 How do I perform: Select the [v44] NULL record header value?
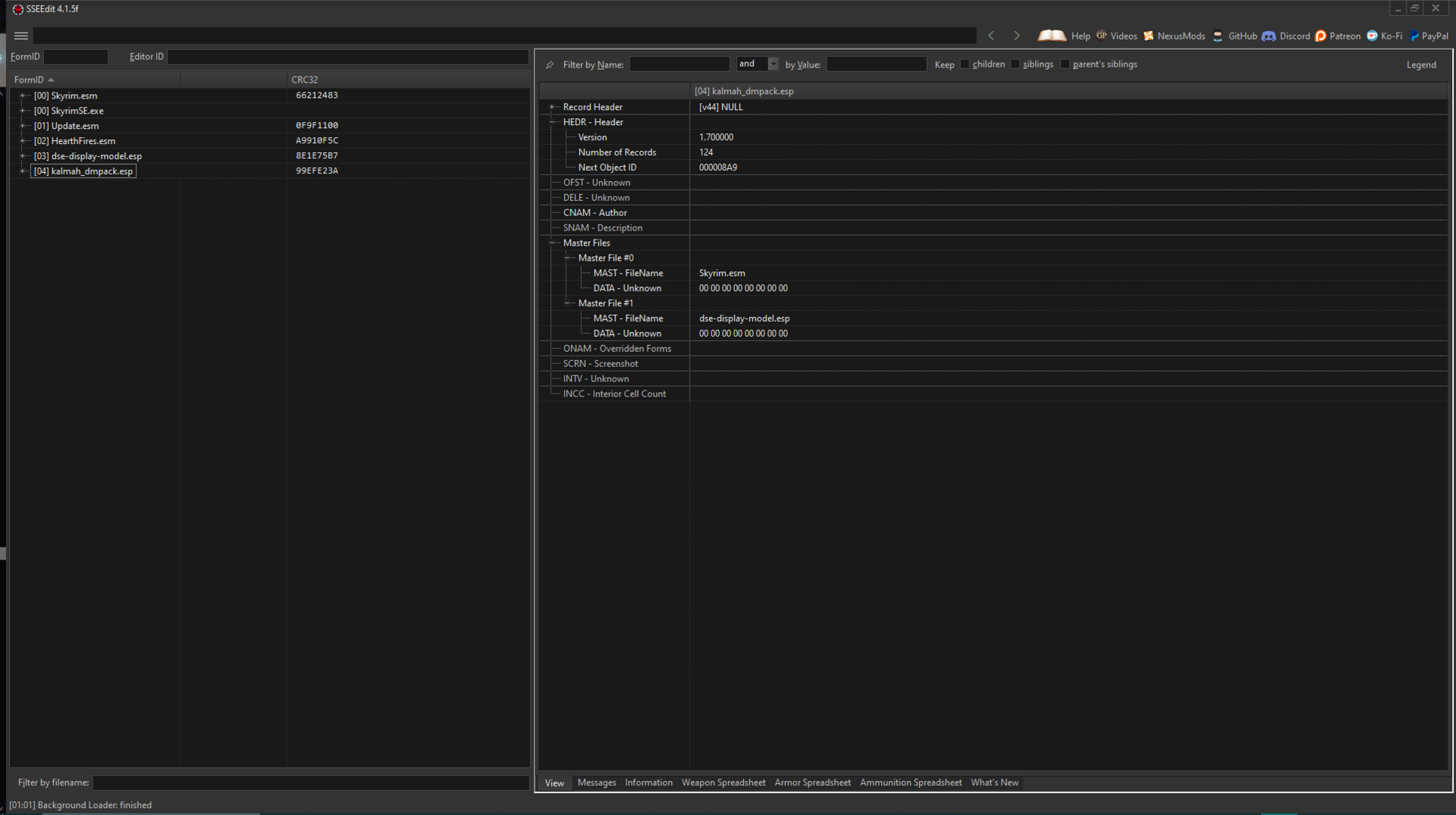pos(720,107)
